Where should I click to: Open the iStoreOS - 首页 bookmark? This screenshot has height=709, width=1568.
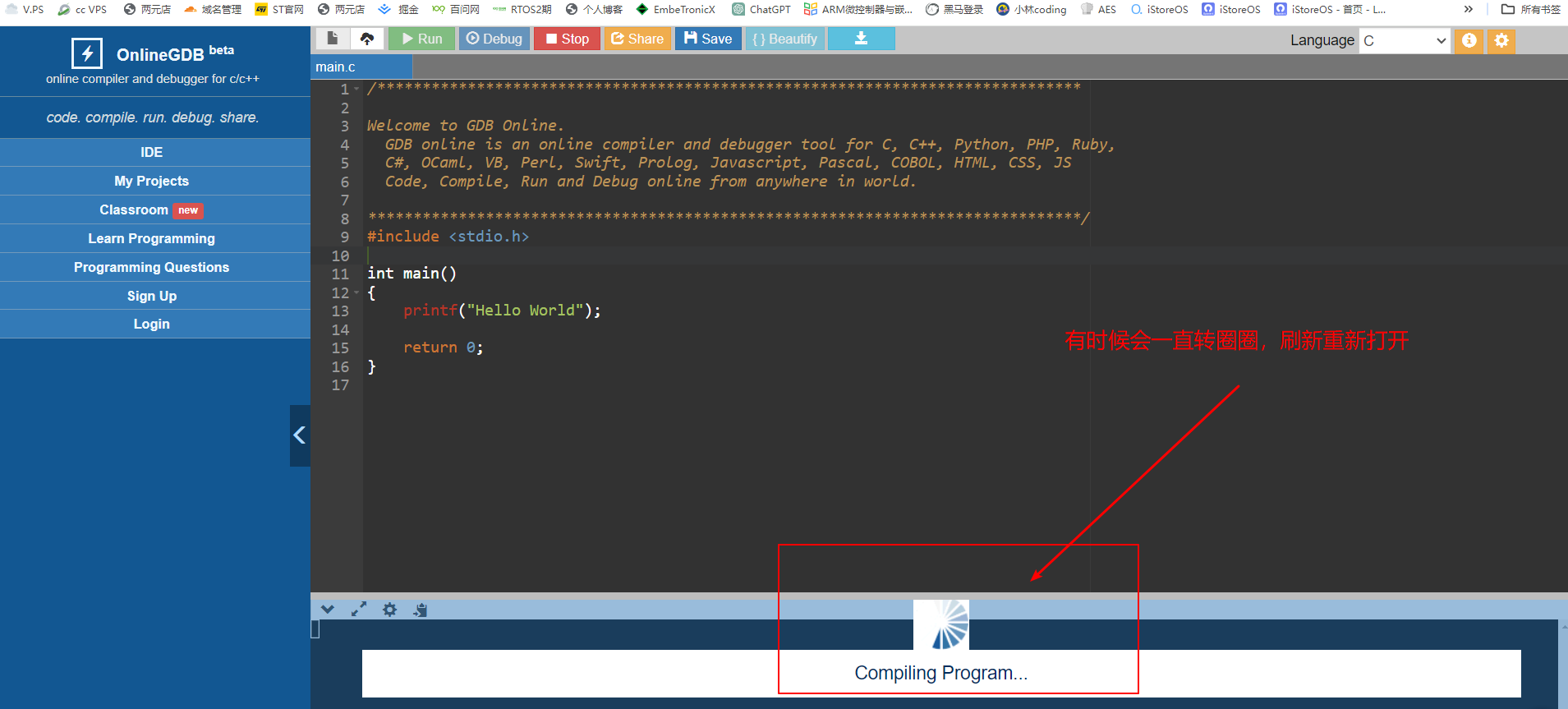(x=1330, y=9)
